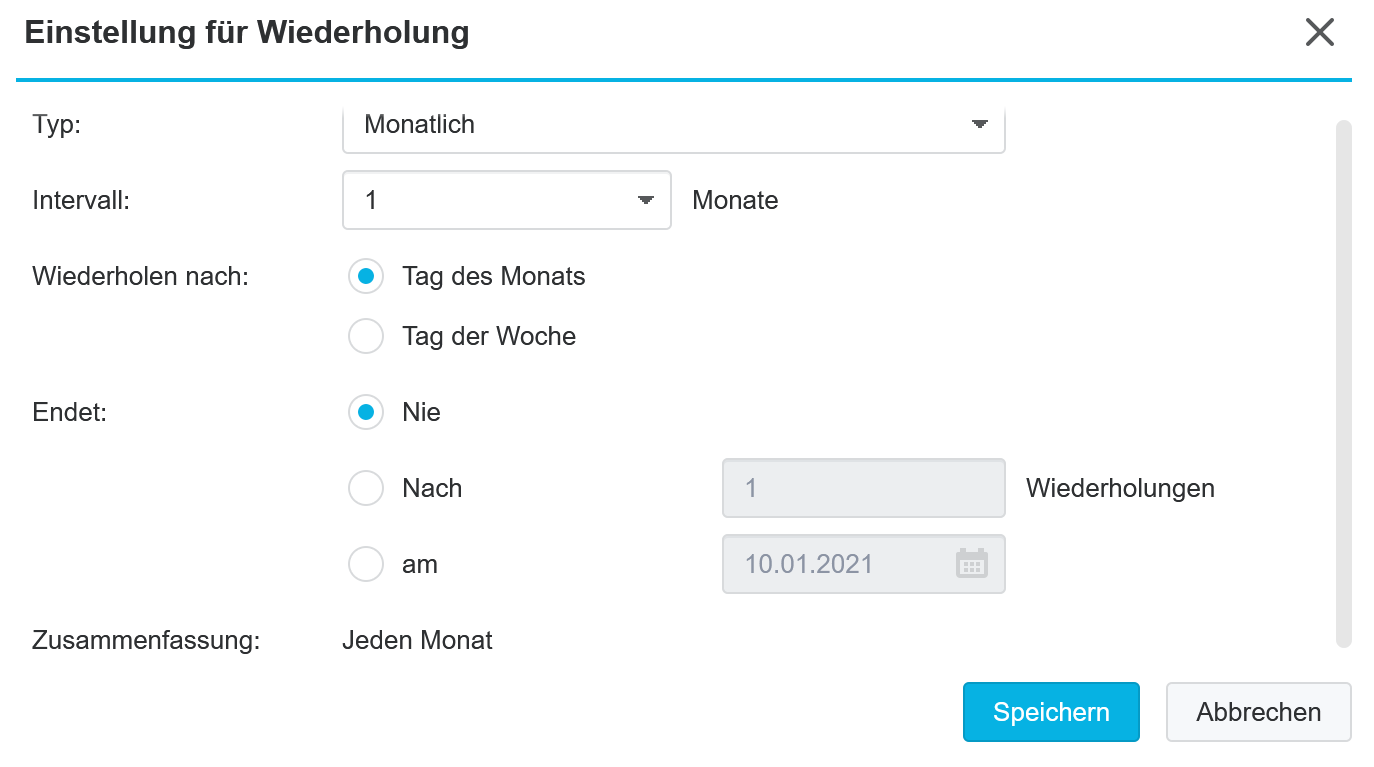Viewport: 1374px width, 767px height.
Task: Click the Nach label text
Action: [432, 488]
